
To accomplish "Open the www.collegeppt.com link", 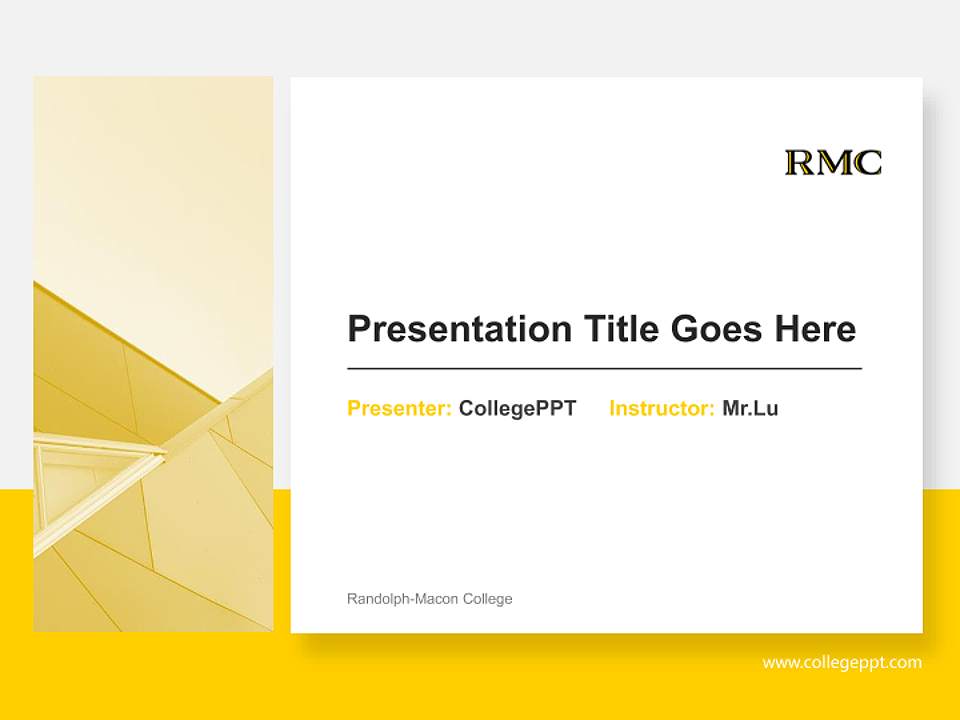I will coord(842,662).
